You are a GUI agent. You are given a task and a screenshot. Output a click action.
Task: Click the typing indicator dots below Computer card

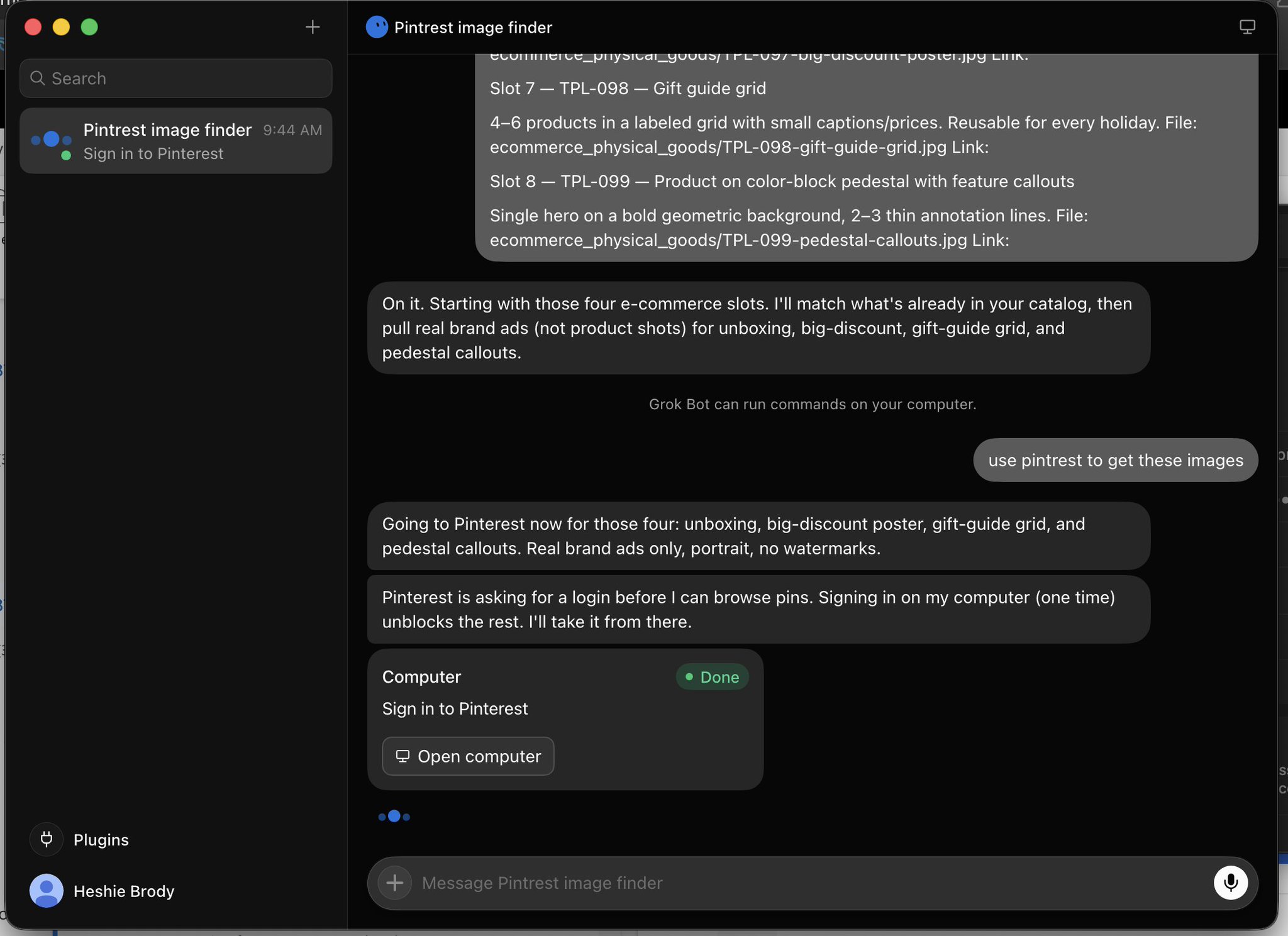(x=394, y=817)
